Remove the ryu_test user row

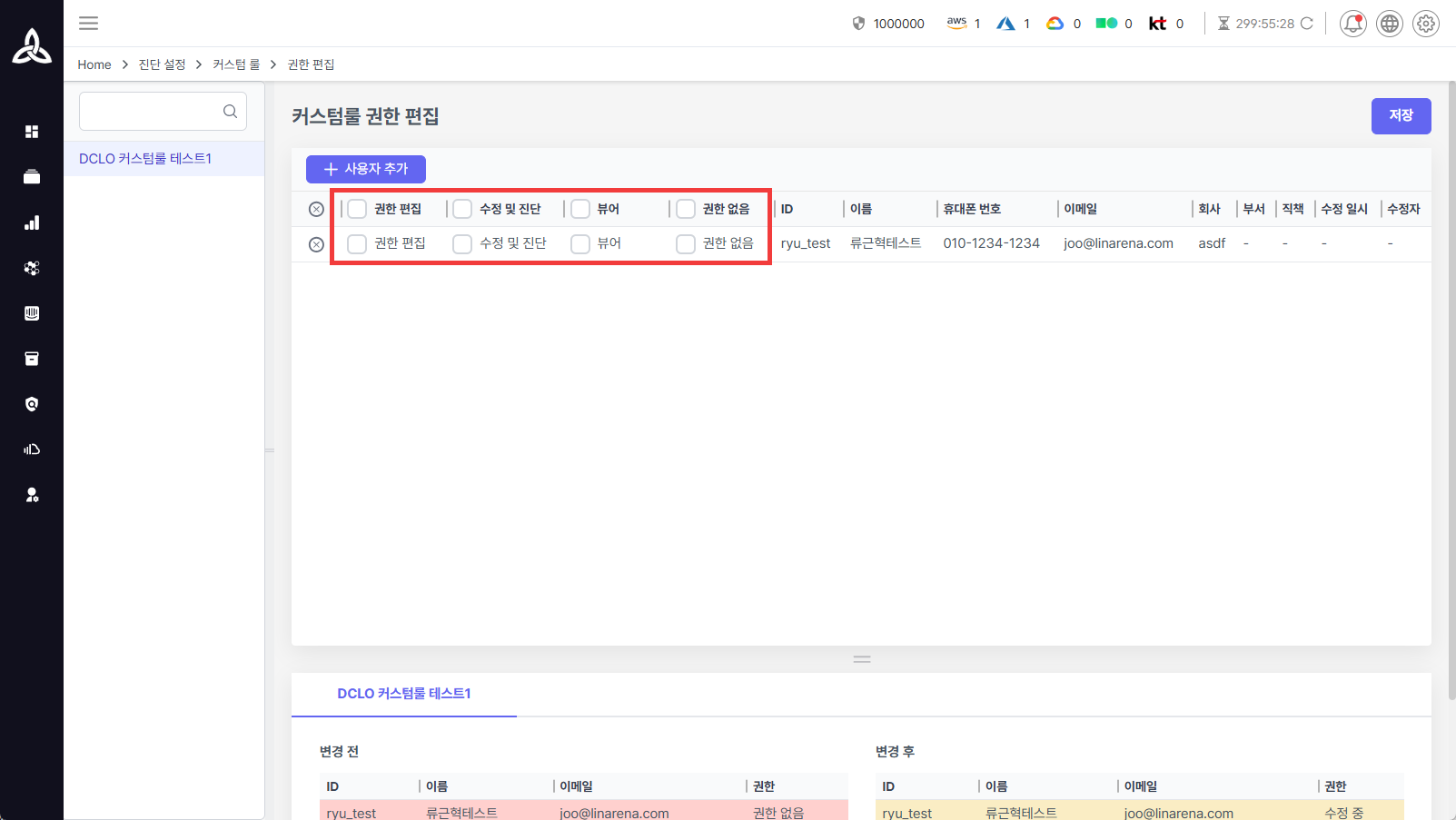(316, 244)
